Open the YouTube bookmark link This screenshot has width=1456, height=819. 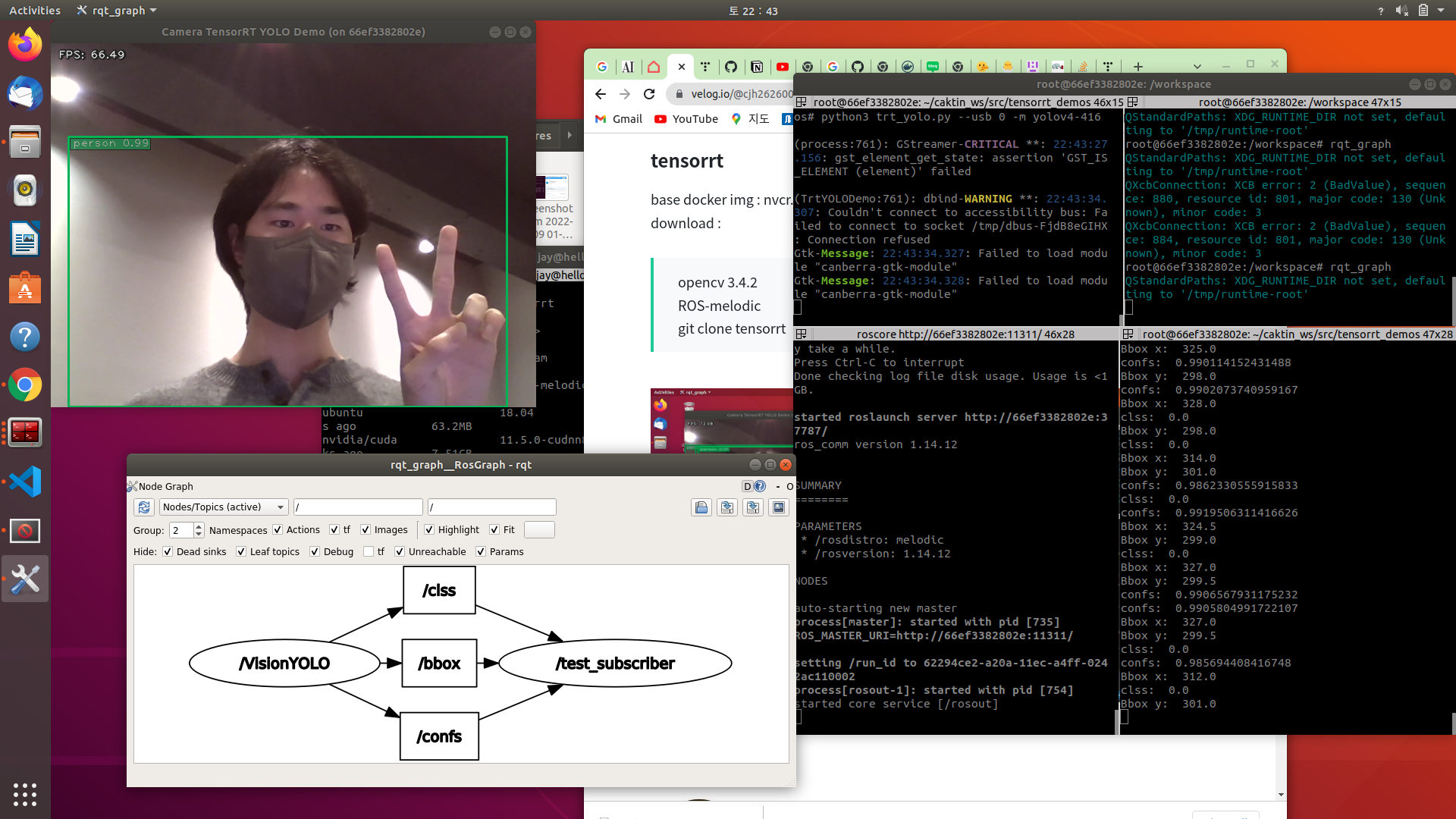pos(686,119)
